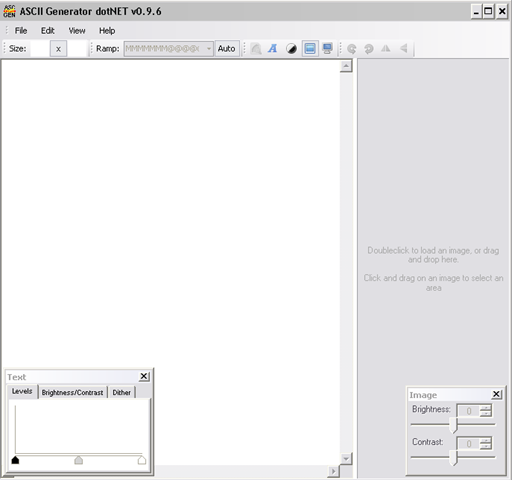512x480 pixels.
Task: Click the computer monitor icon in toolbar
Action: [327, 49]
